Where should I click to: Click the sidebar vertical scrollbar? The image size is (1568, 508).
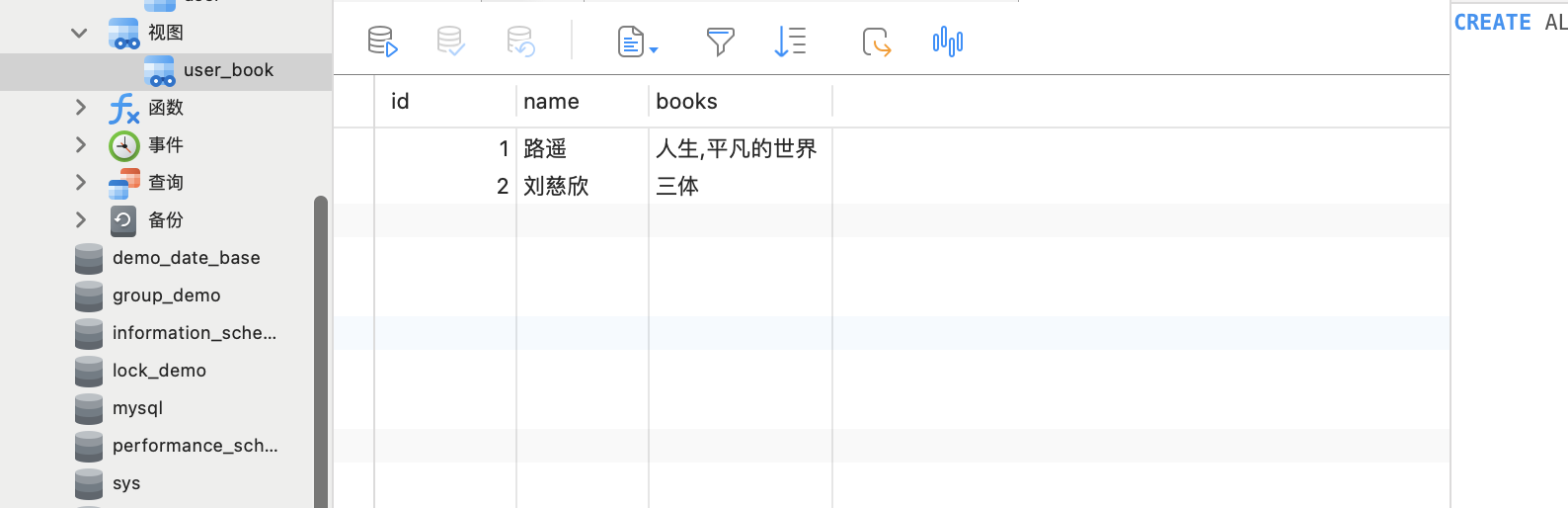click(321, 352)
